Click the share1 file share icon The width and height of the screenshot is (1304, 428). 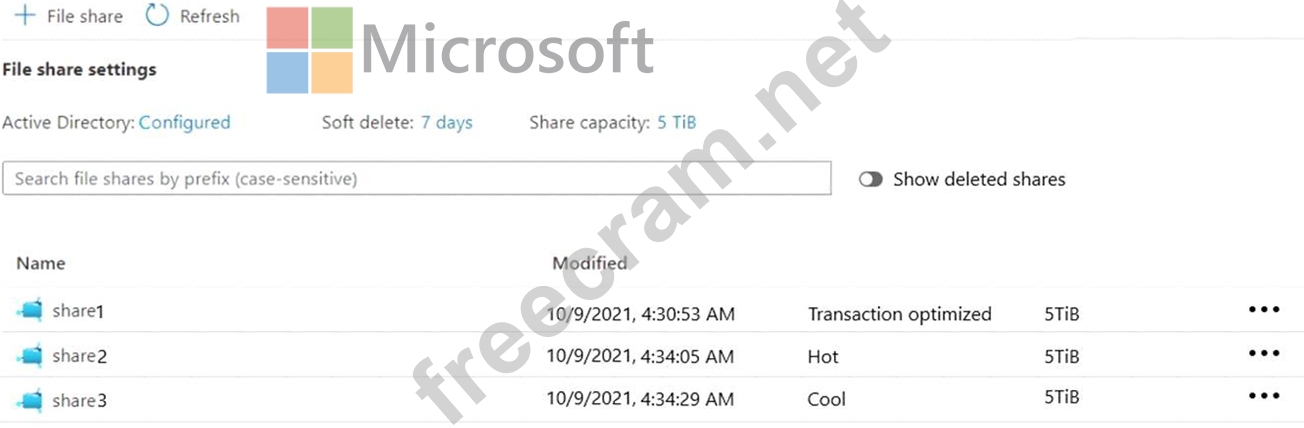point(30,312)
